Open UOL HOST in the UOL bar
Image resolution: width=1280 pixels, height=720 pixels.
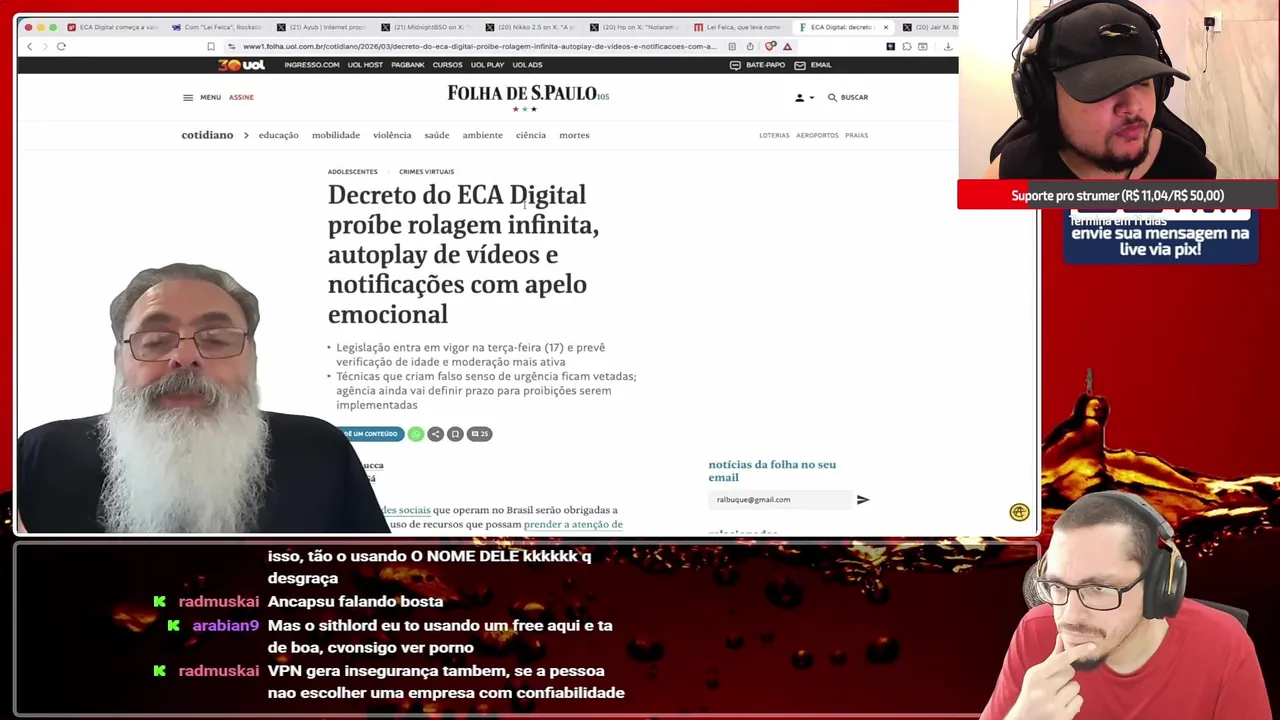365,65
